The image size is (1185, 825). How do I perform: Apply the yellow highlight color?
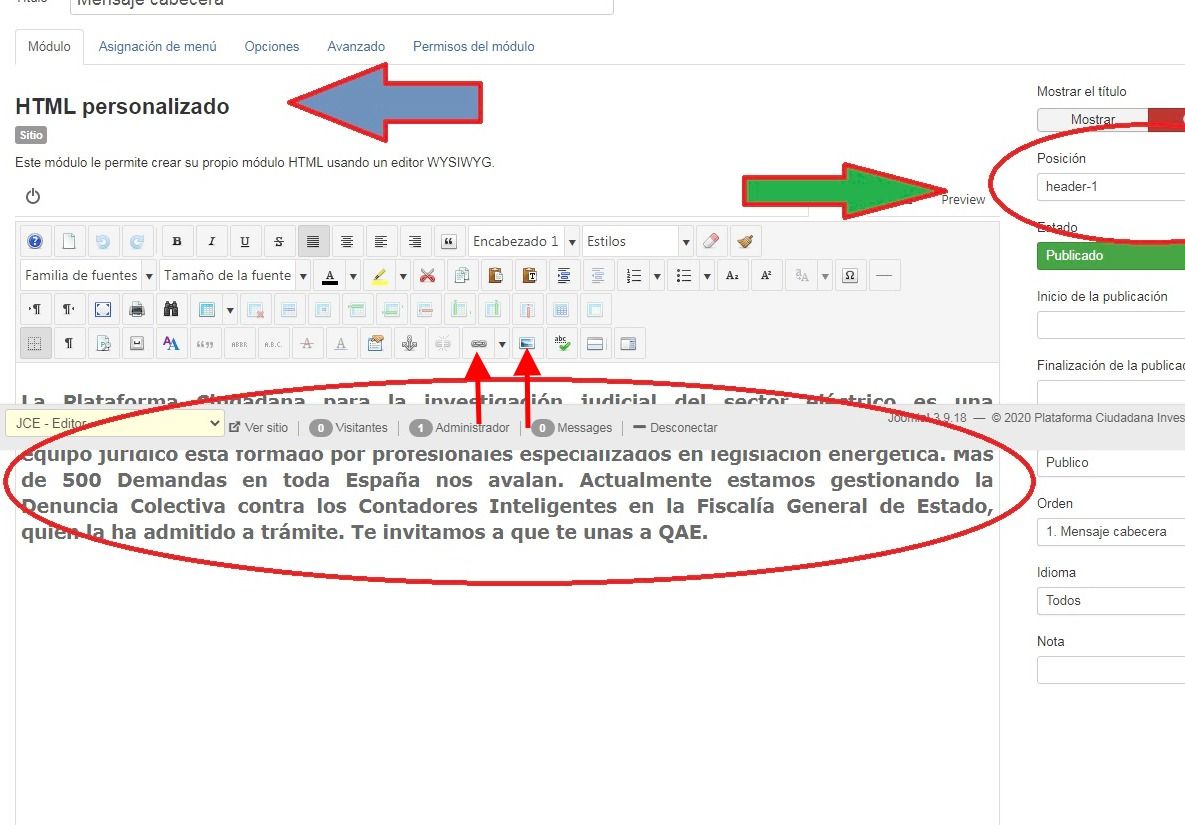pyautogui.click(x=379, y=276)
